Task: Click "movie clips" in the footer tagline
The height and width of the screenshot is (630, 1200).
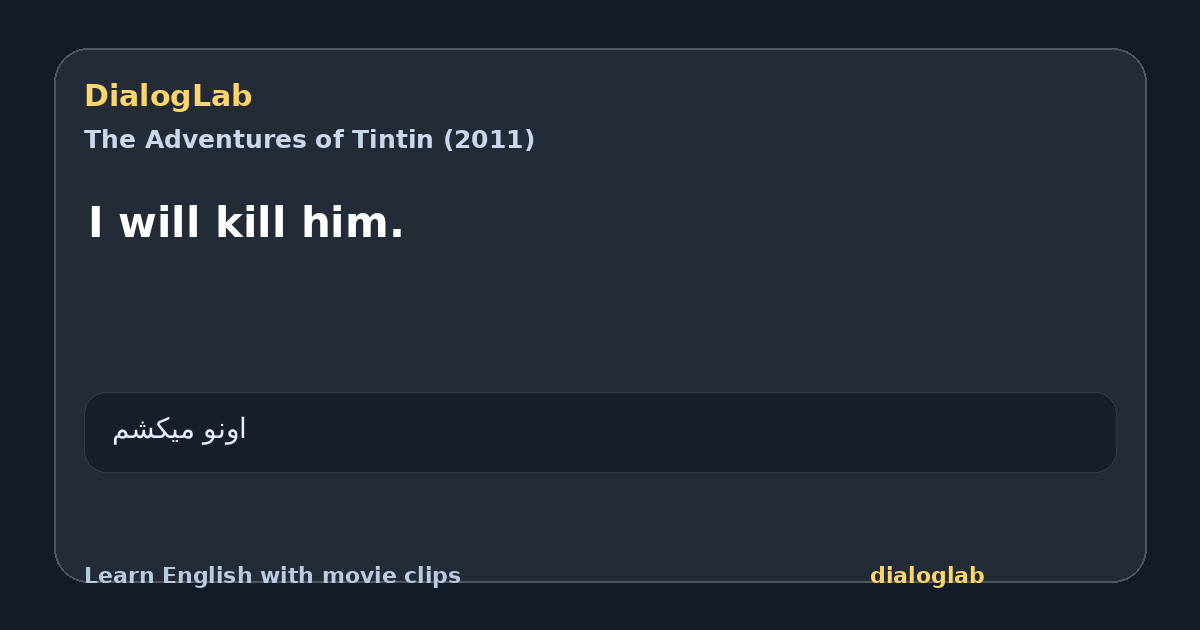Action: tap(410, 576)
